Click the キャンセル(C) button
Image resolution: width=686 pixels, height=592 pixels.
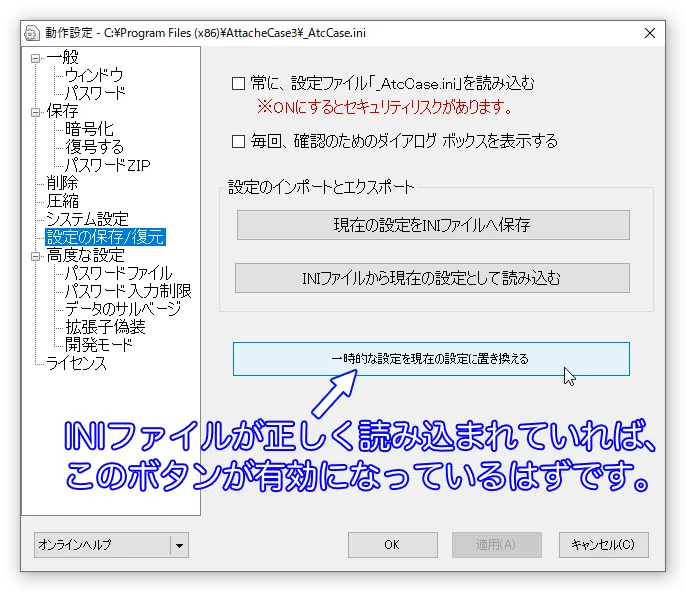pos(604,545)
